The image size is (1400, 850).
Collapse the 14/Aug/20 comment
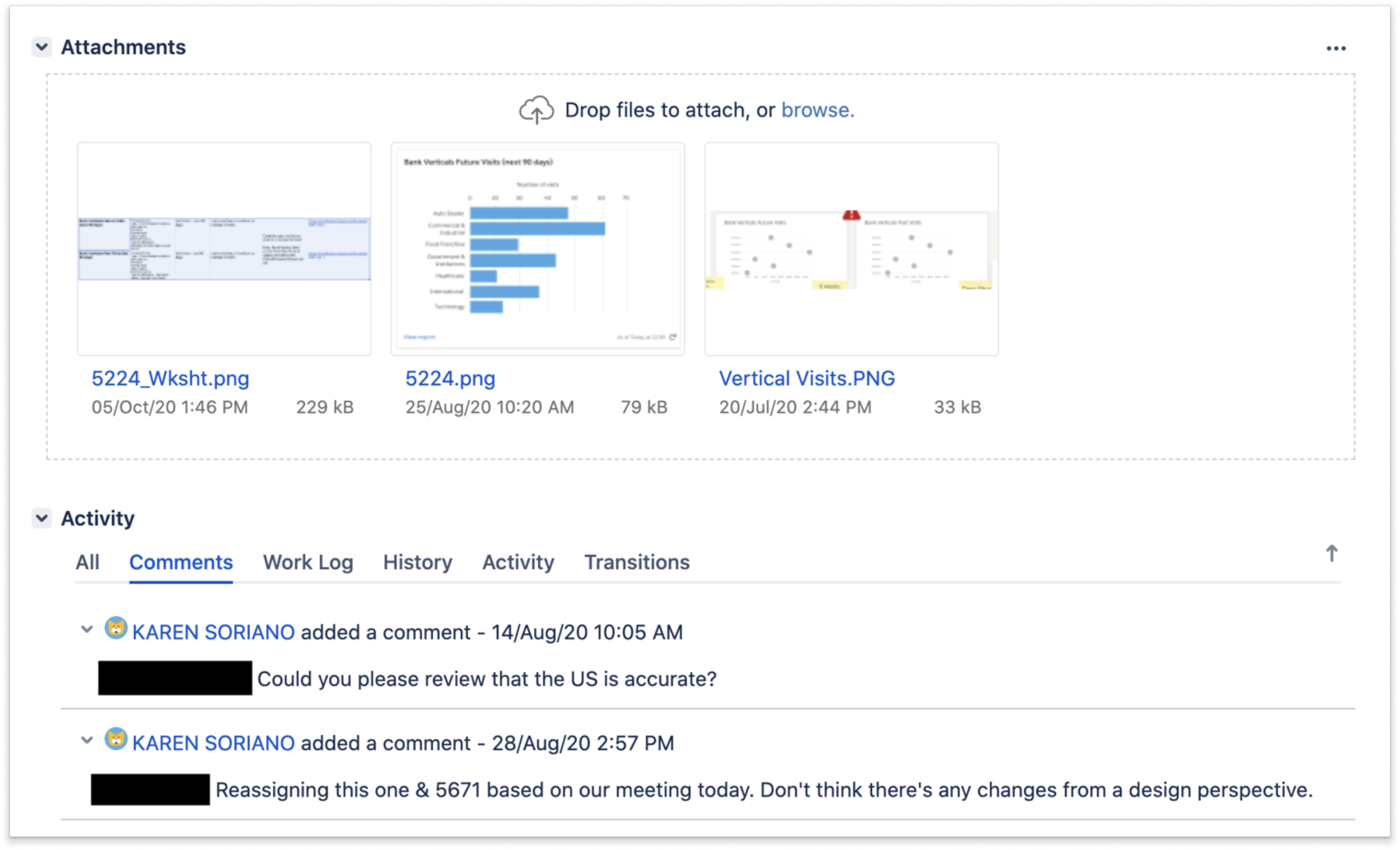[x=87, y=629]
